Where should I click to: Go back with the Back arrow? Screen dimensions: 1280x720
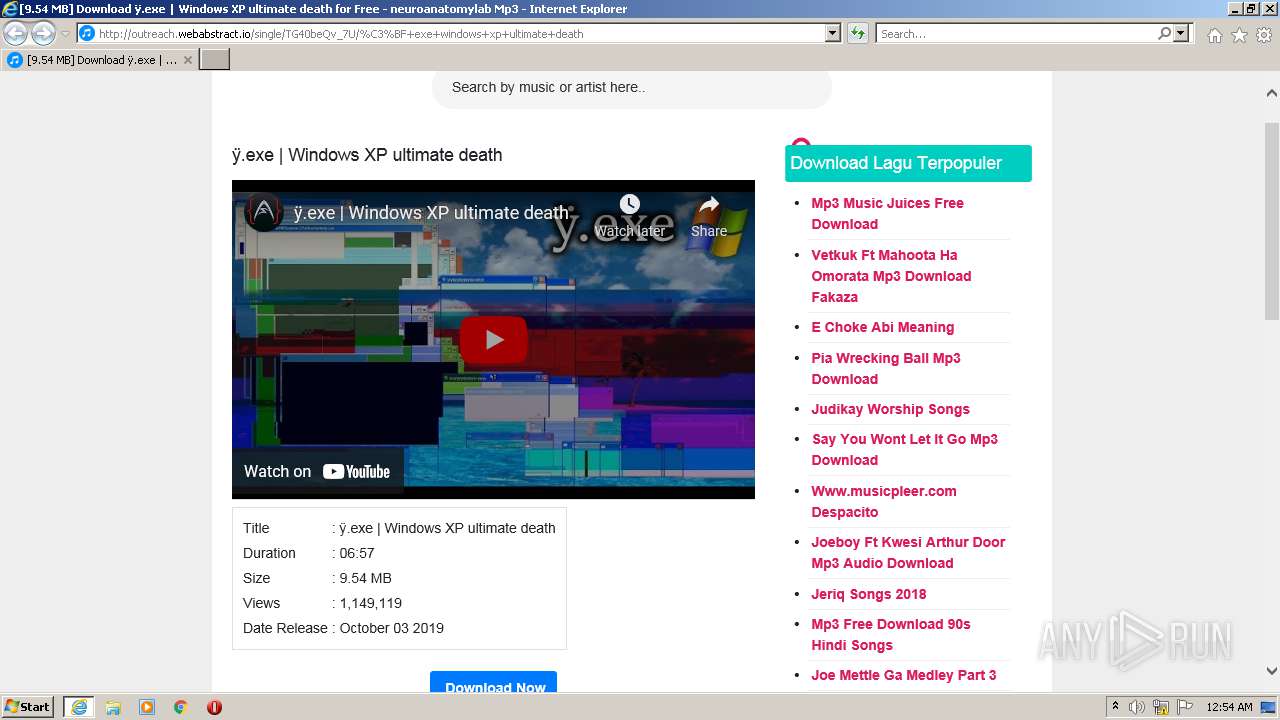point(15,34)
